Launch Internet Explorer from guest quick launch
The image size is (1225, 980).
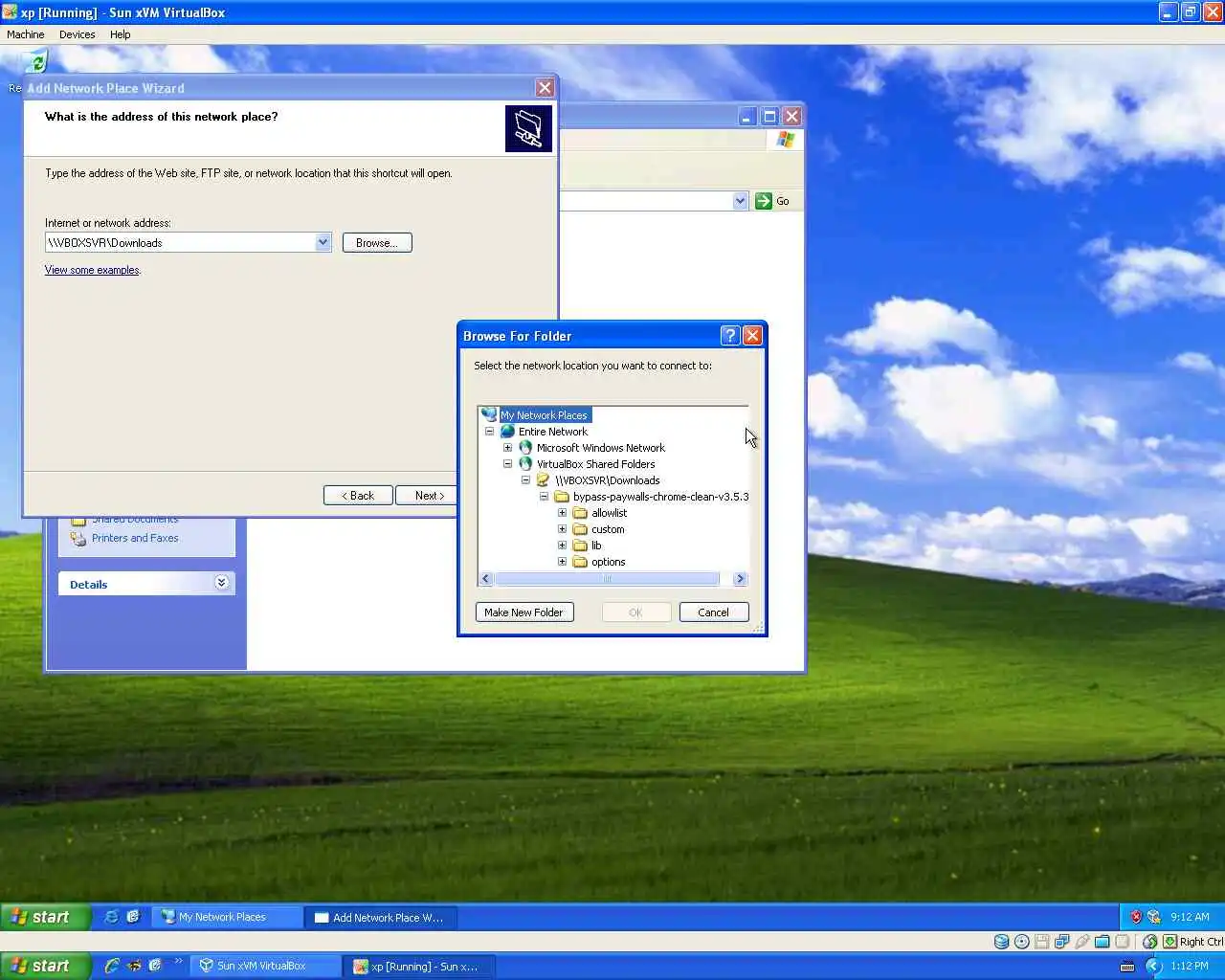(112, 917)
